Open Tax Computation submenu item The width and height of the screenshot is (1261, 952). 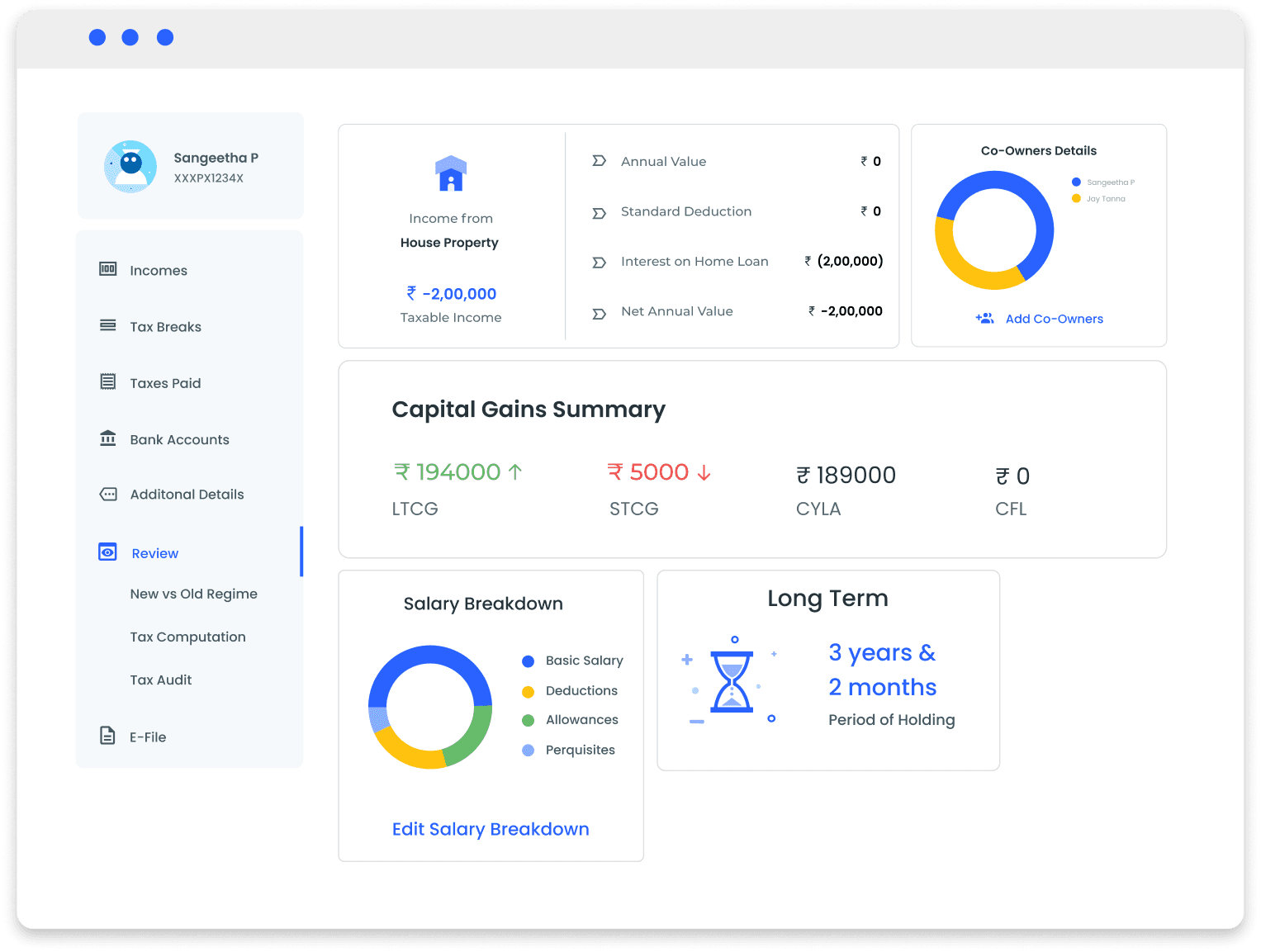click(x=187, y=637)
